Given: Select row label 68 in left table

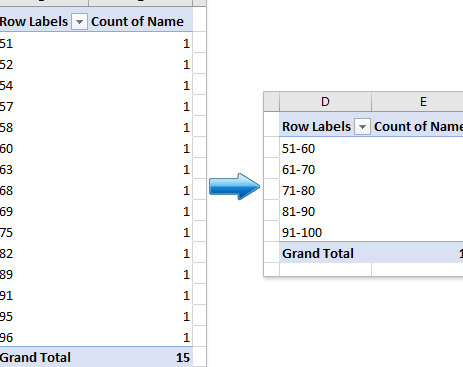Looking at the screenshot, I should click(6, 191).
